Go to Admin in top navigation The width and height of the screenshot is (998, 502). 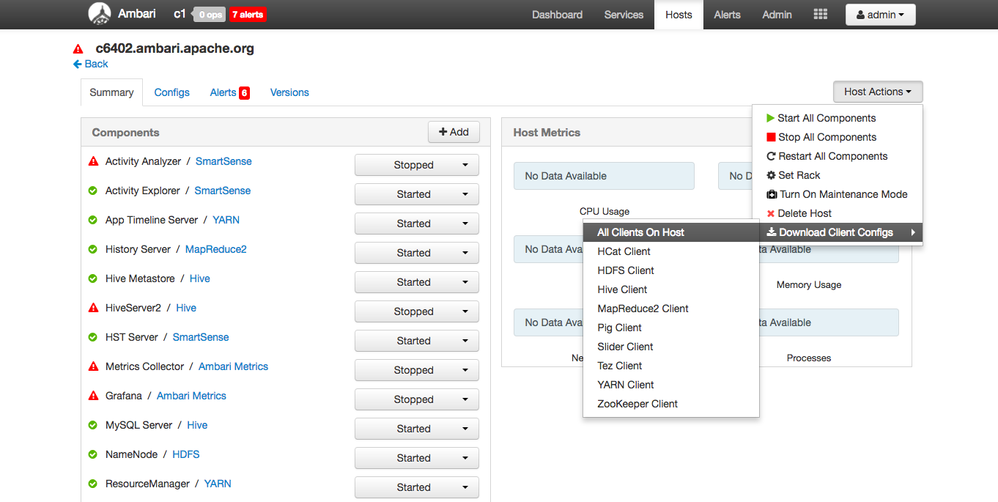tap(777, 15)
